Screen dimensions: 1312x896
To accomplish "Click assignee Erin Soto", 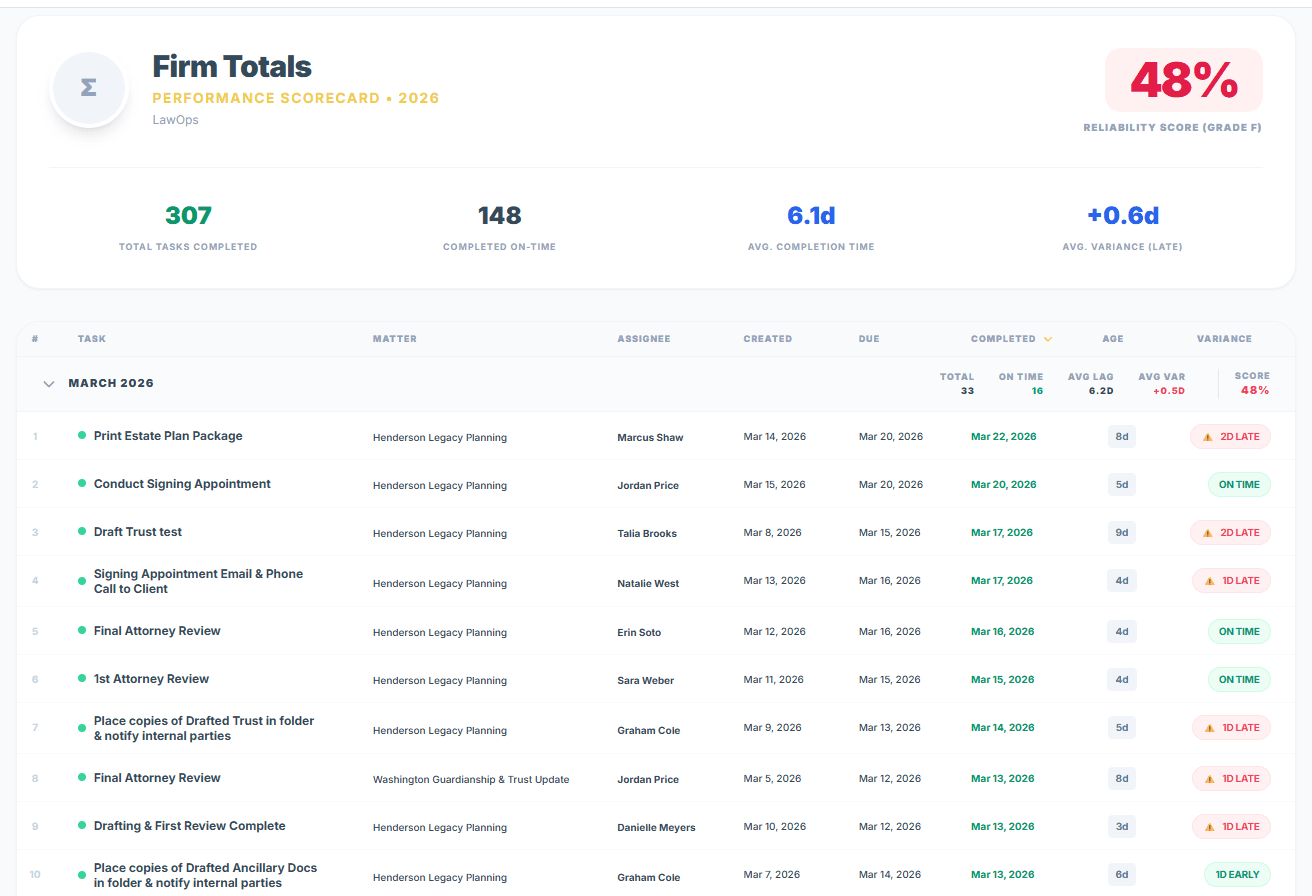I will (x=639, y=633).
